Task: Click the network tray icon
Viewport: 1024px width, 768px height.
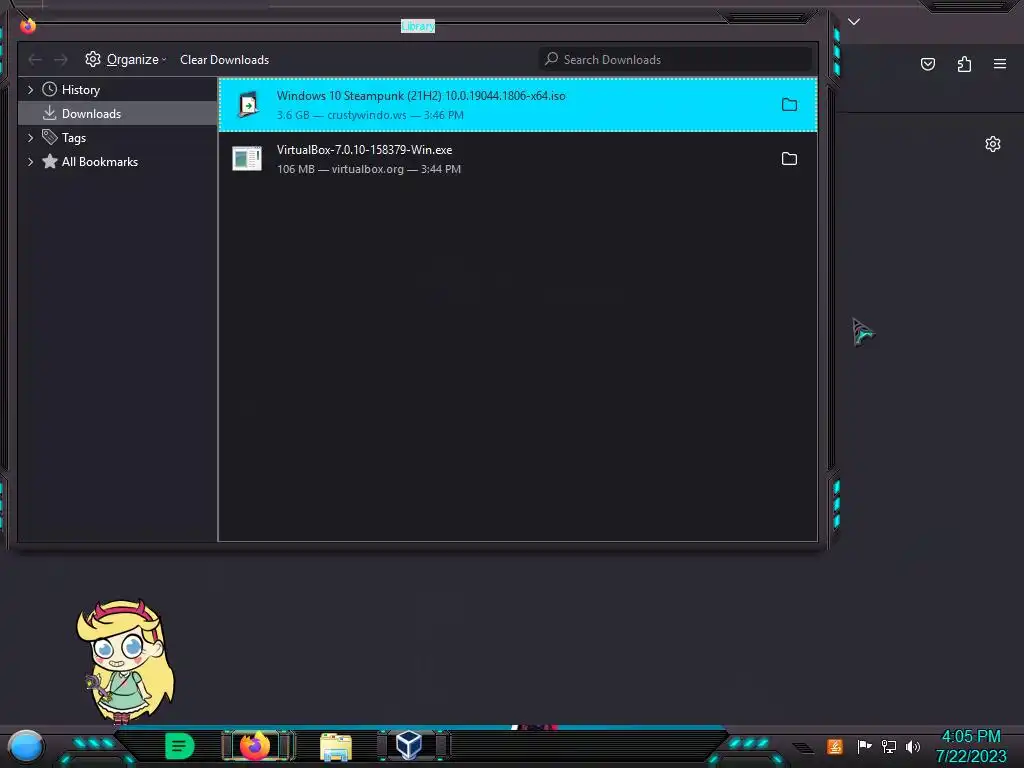Action: (x=889, y=746)
